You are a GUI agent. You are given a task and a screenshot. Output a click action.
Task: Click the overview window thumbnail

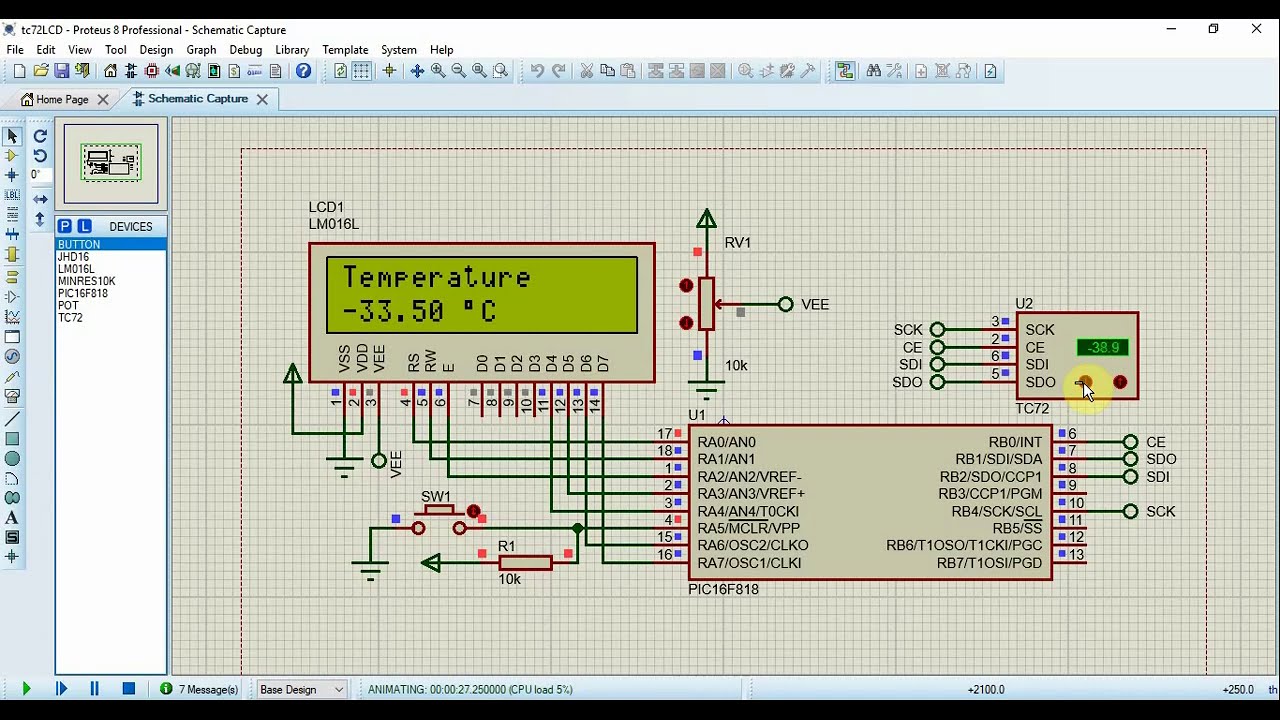(111, 163)
